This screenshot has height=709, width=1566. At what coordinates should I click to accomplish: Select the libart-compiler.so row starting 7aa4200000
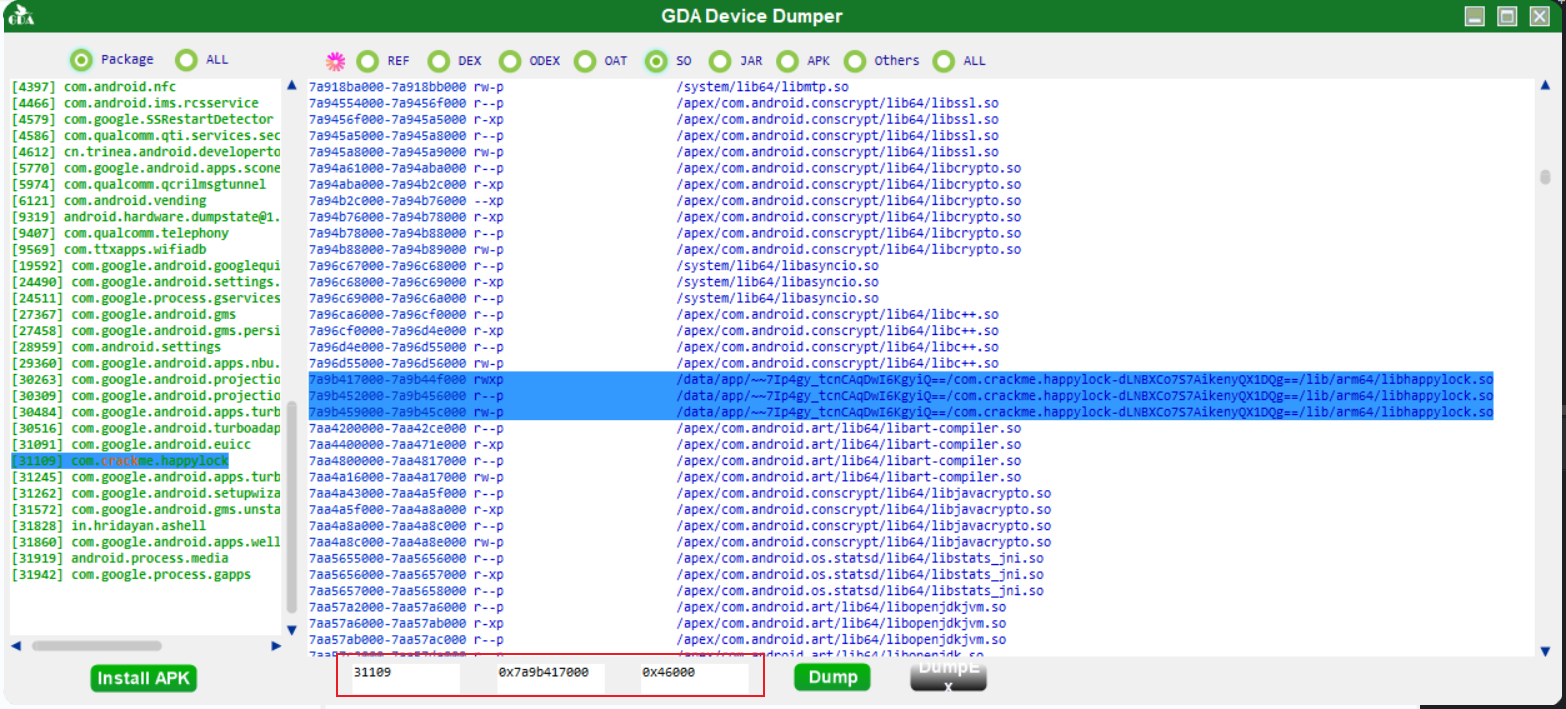coord(665,428)
